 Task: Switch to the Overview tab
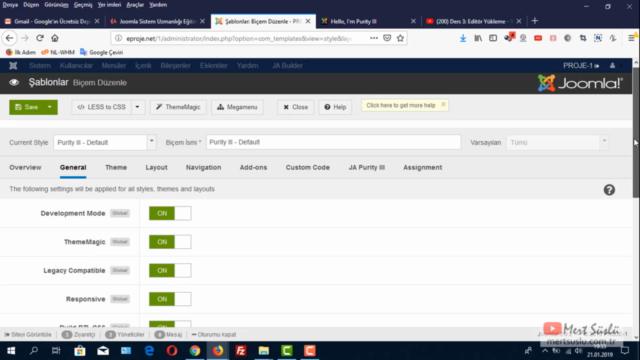click(25, 167)
